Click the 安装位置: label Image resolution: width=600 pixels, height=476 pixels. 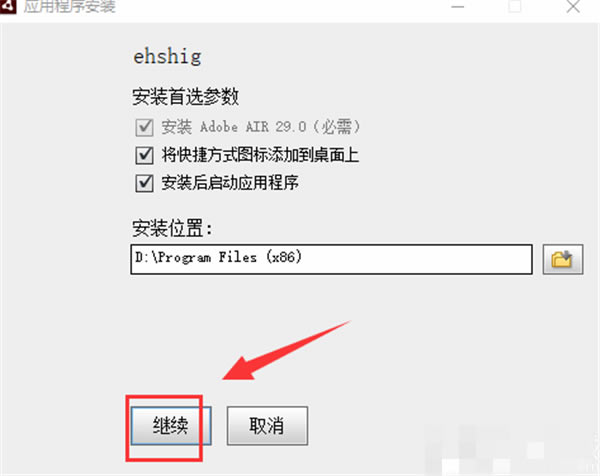tap(172, 228)
